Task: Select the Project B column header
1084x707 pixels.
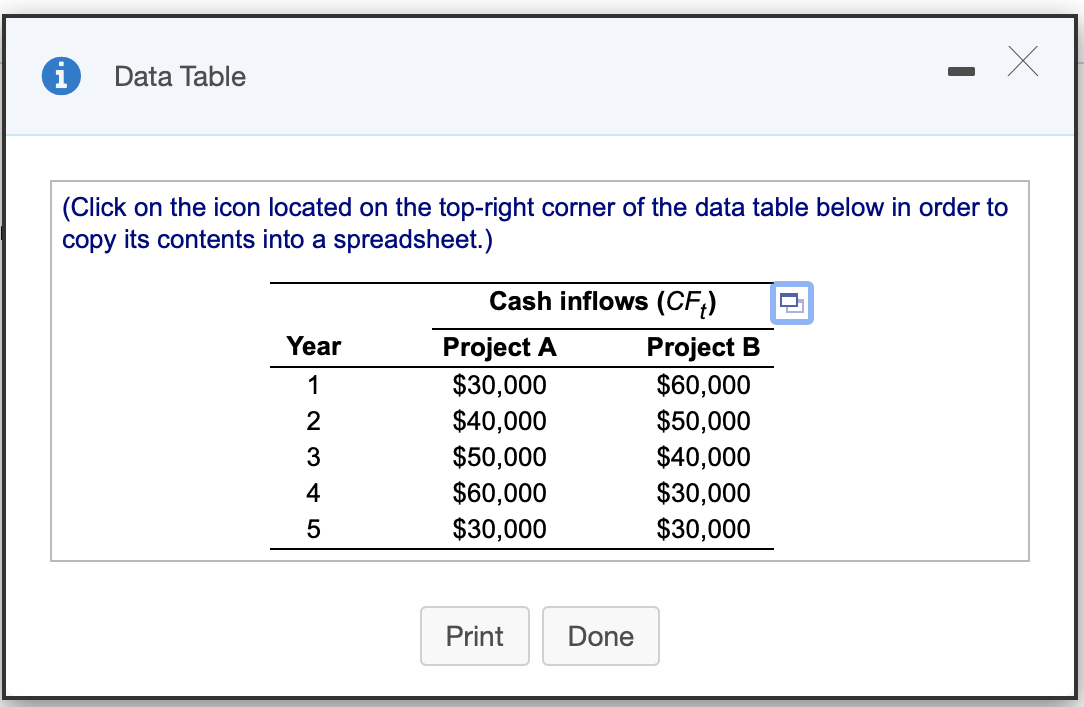Action: tap(704, 347)
